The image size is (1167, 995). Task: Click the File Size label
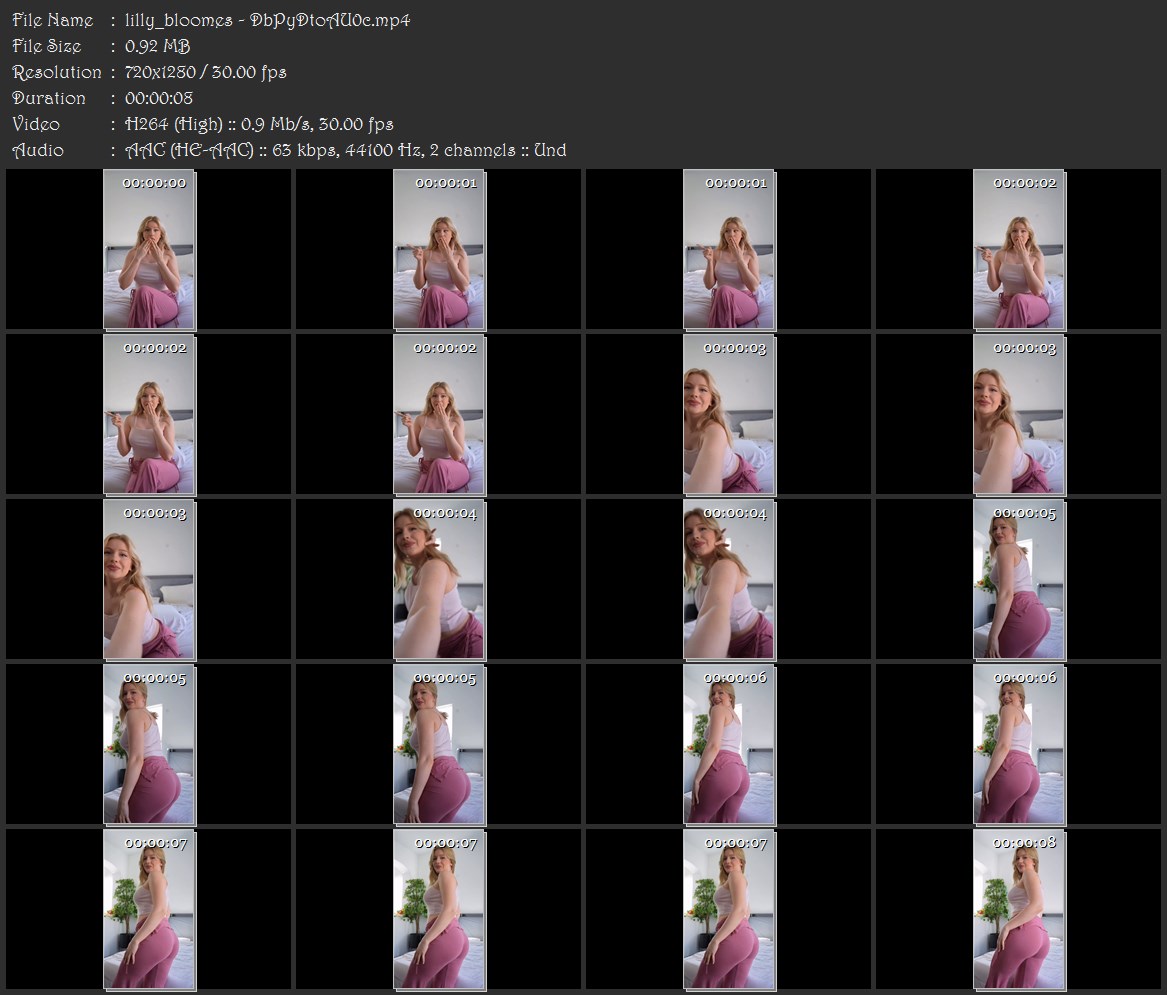click(46, 46)
